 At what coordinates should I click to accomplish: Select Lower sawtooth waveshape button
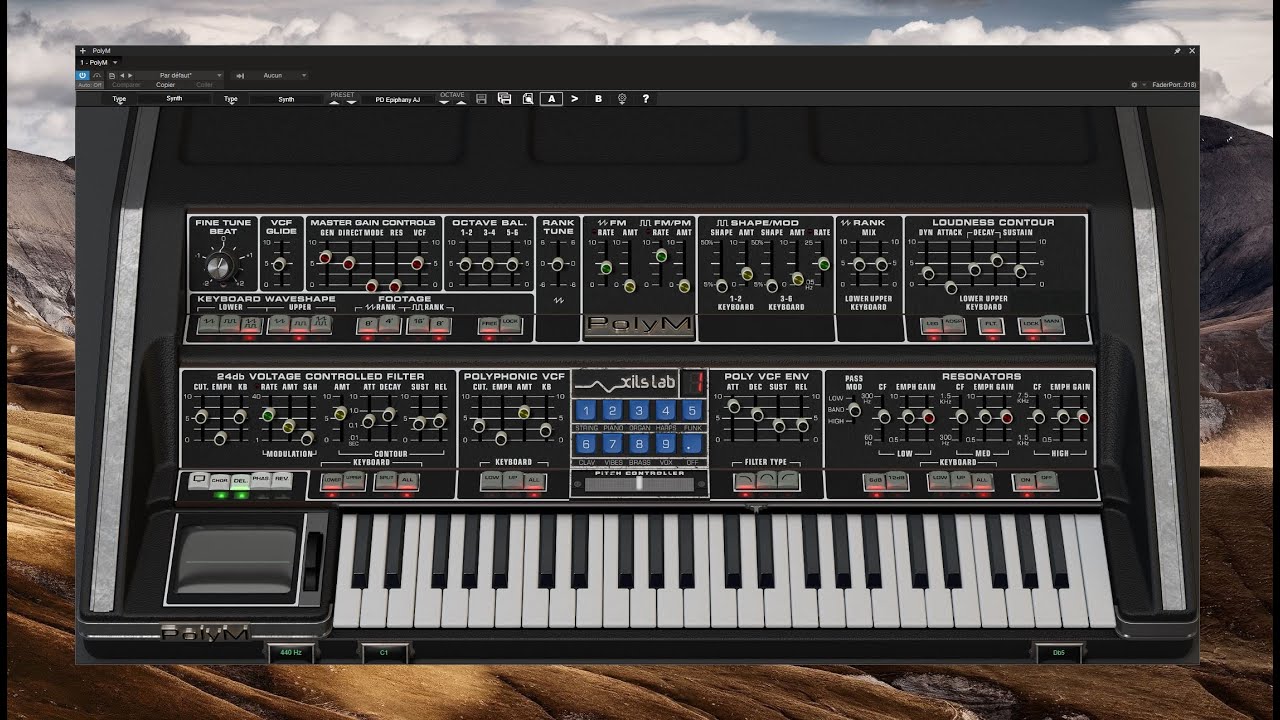(208, 324)
